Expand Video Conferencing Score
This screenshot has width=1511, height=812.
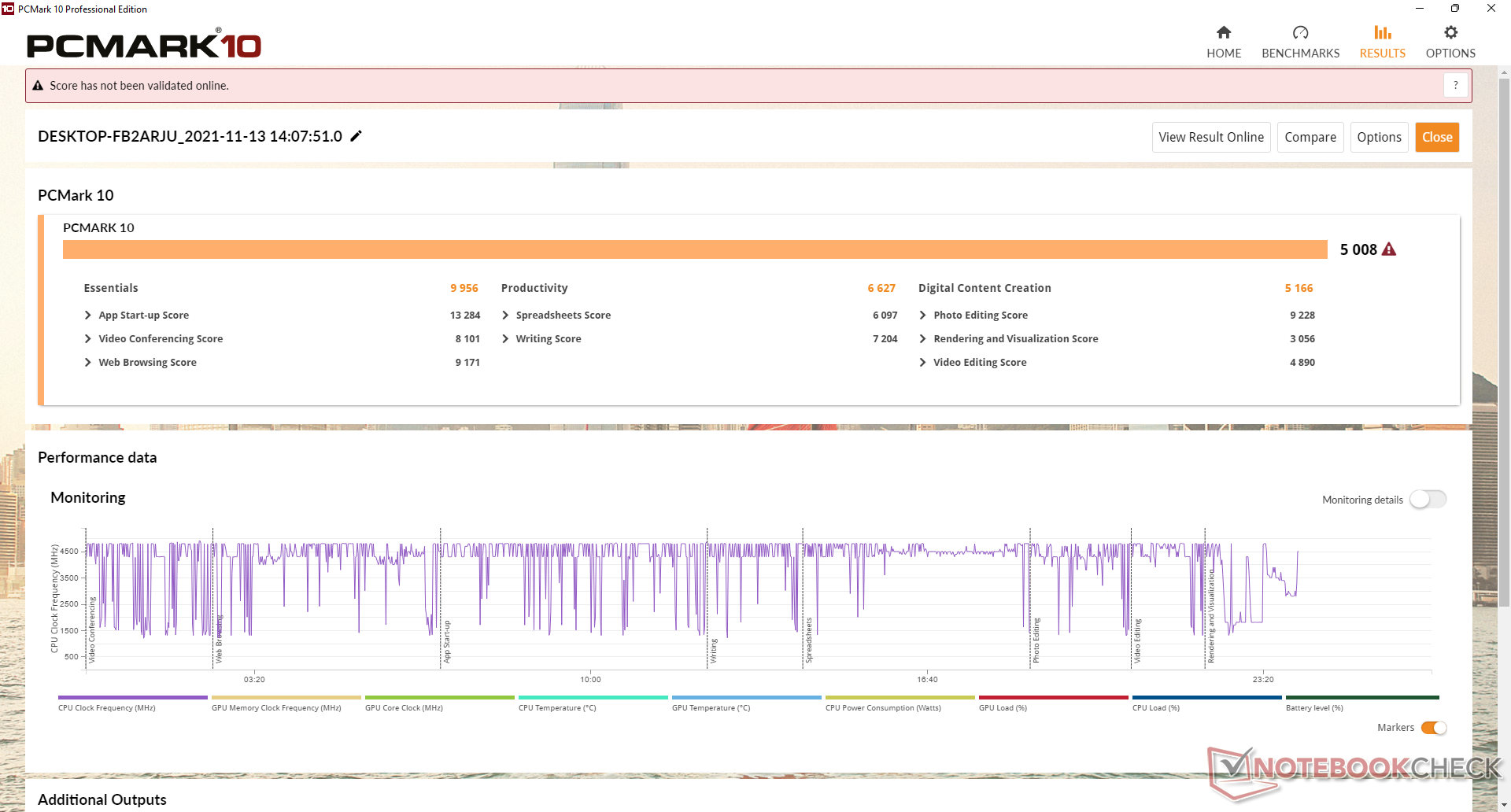[87, 338]
